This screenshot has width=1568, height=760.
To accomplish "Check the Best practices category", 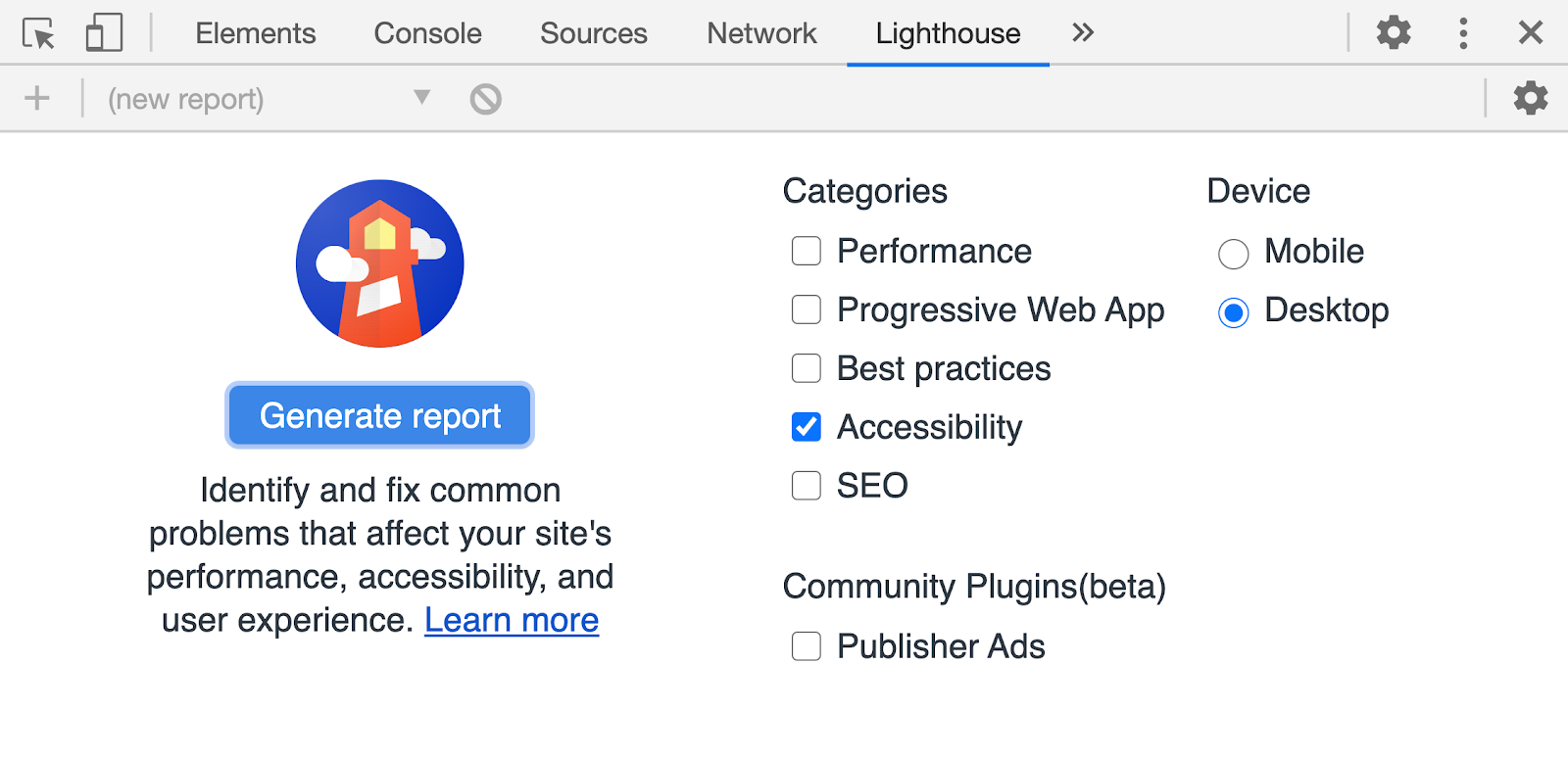I will coord(806,368).
